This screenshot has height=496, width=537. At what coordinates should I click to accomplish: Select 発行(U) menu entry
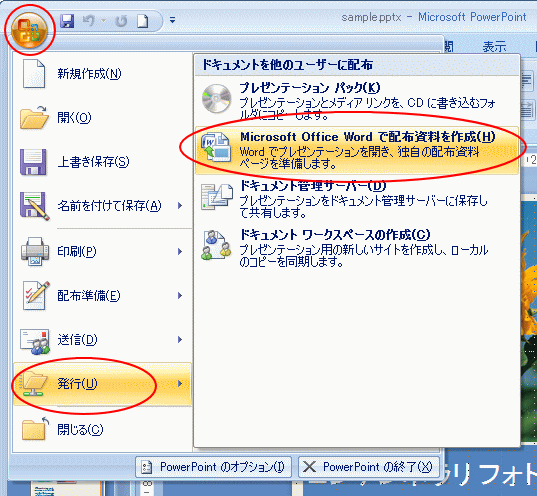102,384
